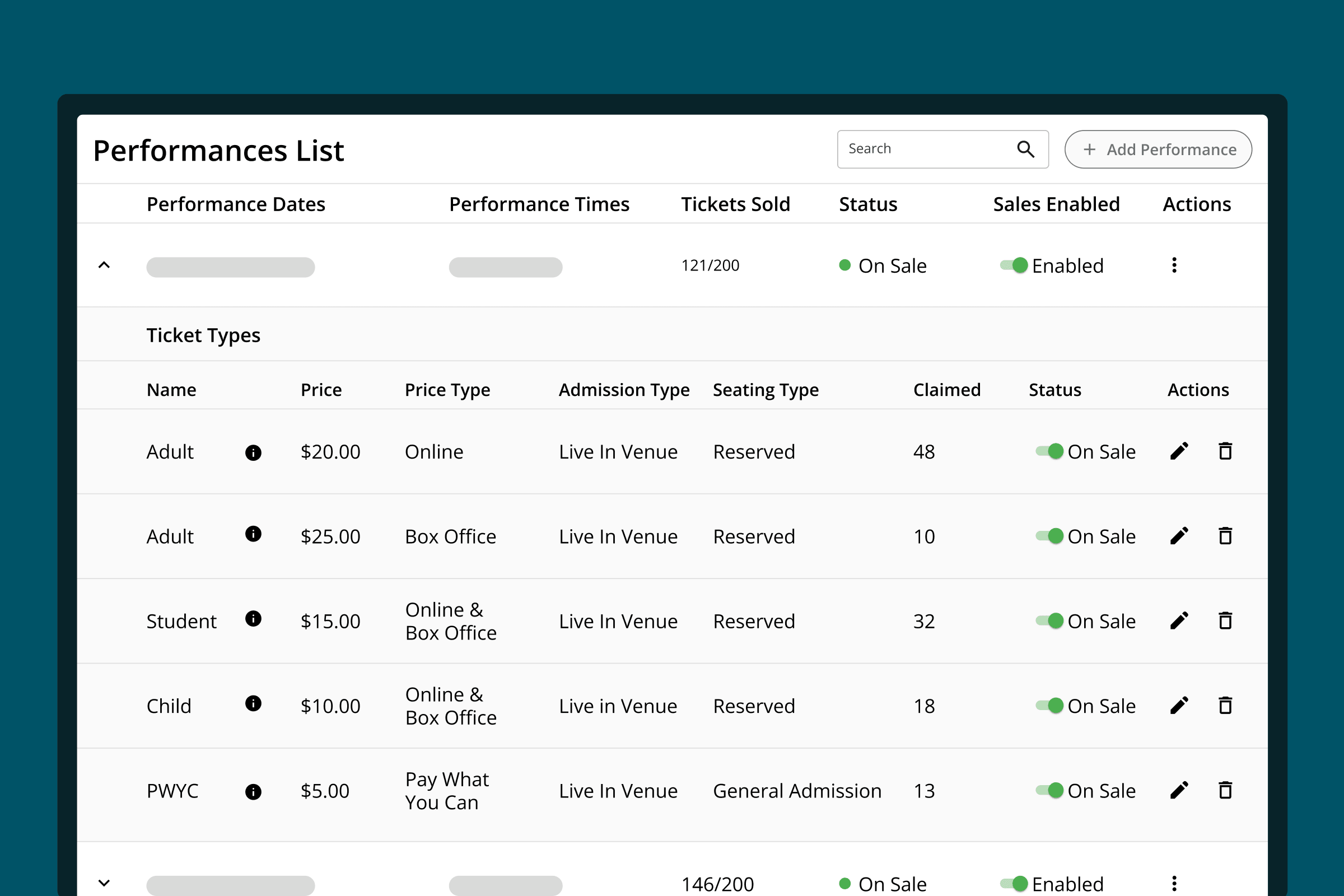Open info for the $20.00 Adult ticket

[x=253, y=452]
